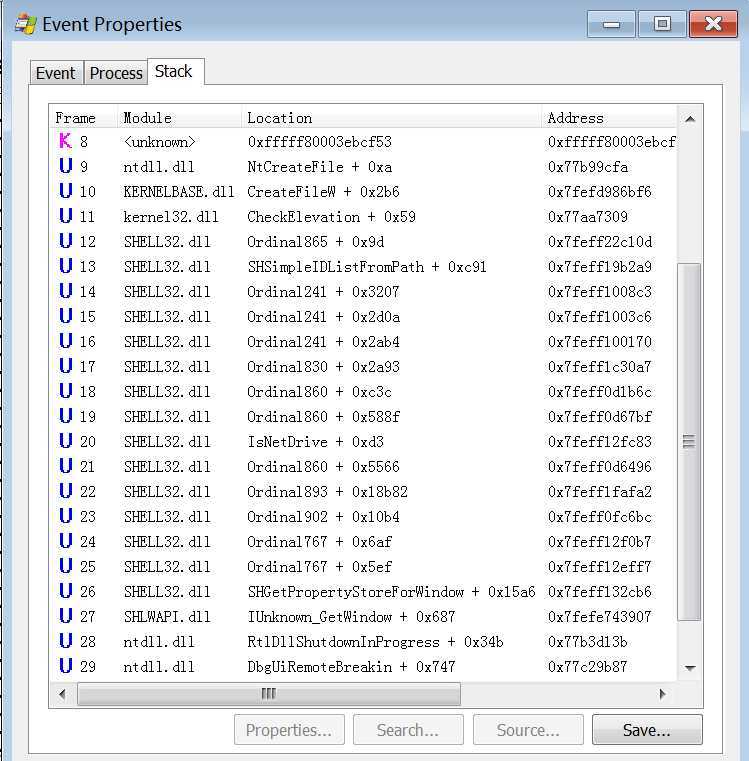Select SHGetPropertyStoreForWindow + 0x15a6 entry
749x761 pixels.
click(x=391, y=591)
